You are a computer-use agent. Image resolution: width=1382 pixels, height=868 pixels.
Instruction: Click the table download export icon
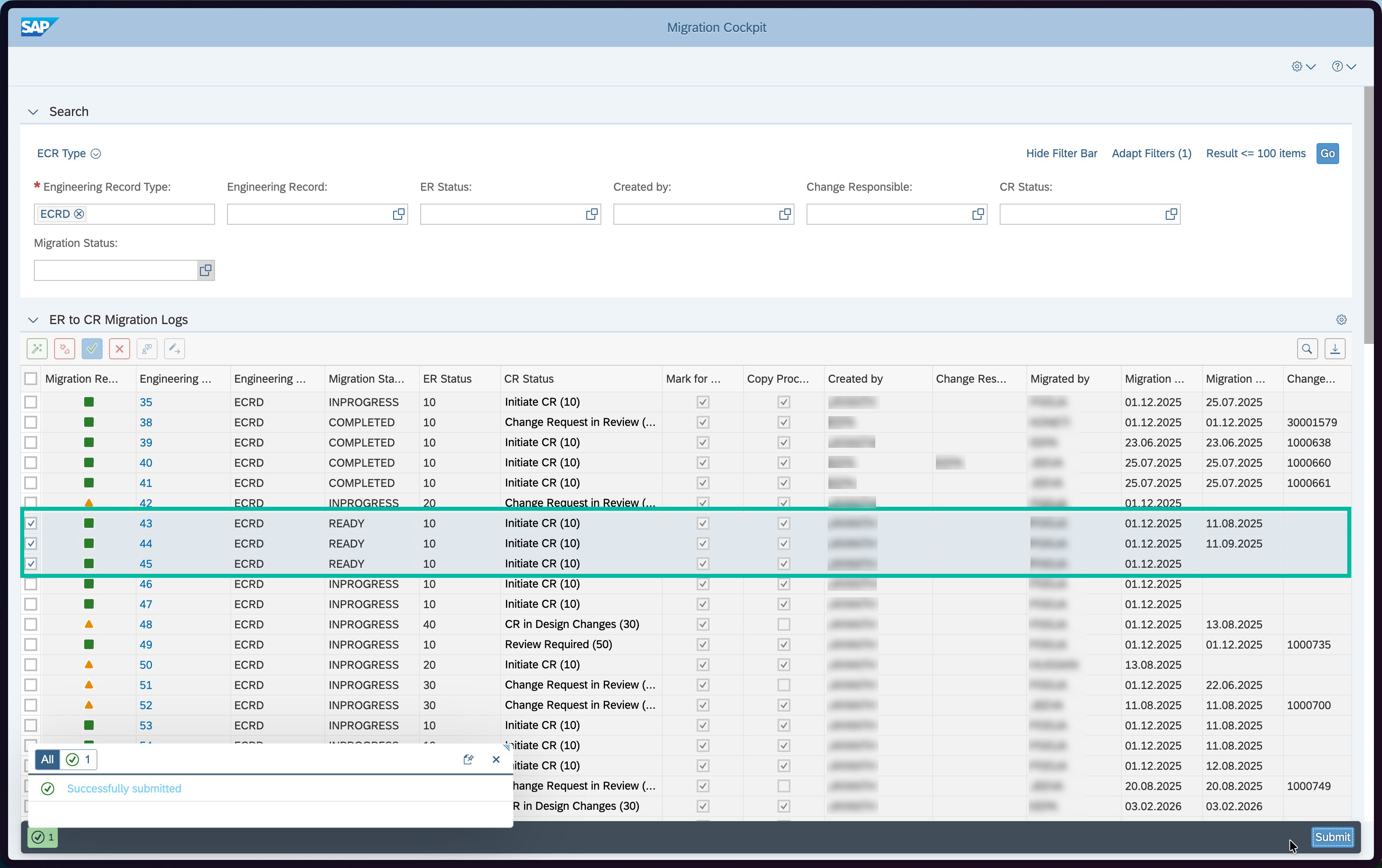1335,348
